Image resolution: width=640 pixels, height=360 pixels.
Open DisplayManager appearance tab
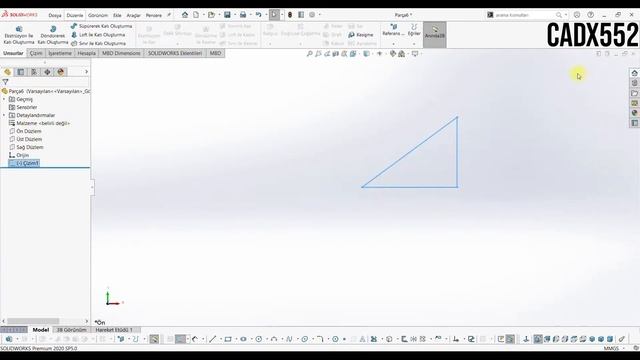(x=61, y=72)
